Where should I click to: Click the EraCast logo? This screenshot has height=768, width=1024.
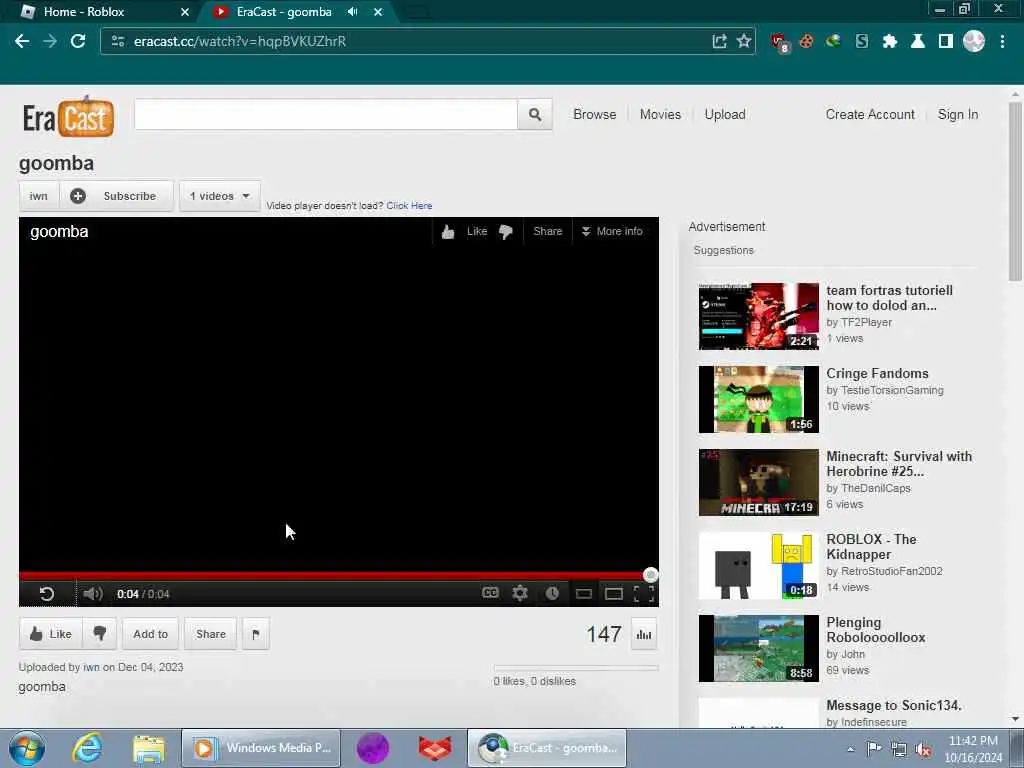click(68, 118)
